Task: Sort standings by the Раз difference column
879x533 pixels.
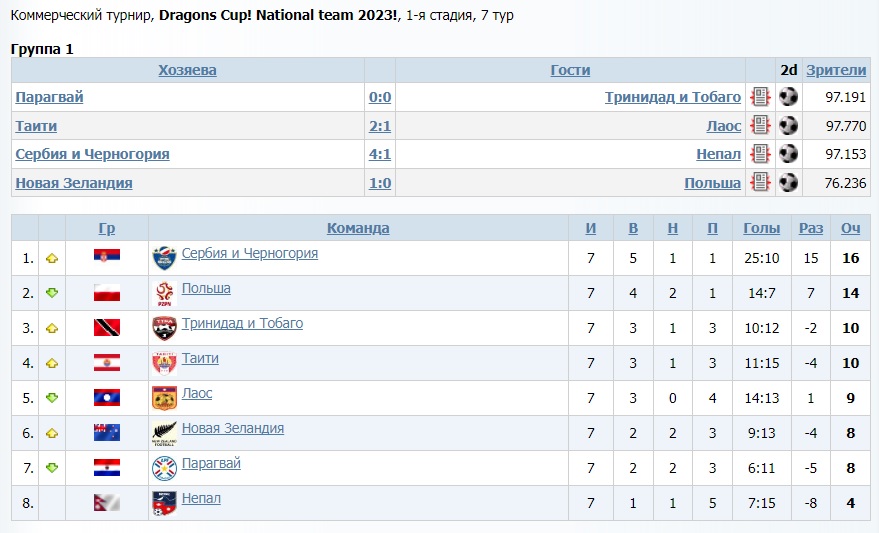Action: [x=811, y=228]
